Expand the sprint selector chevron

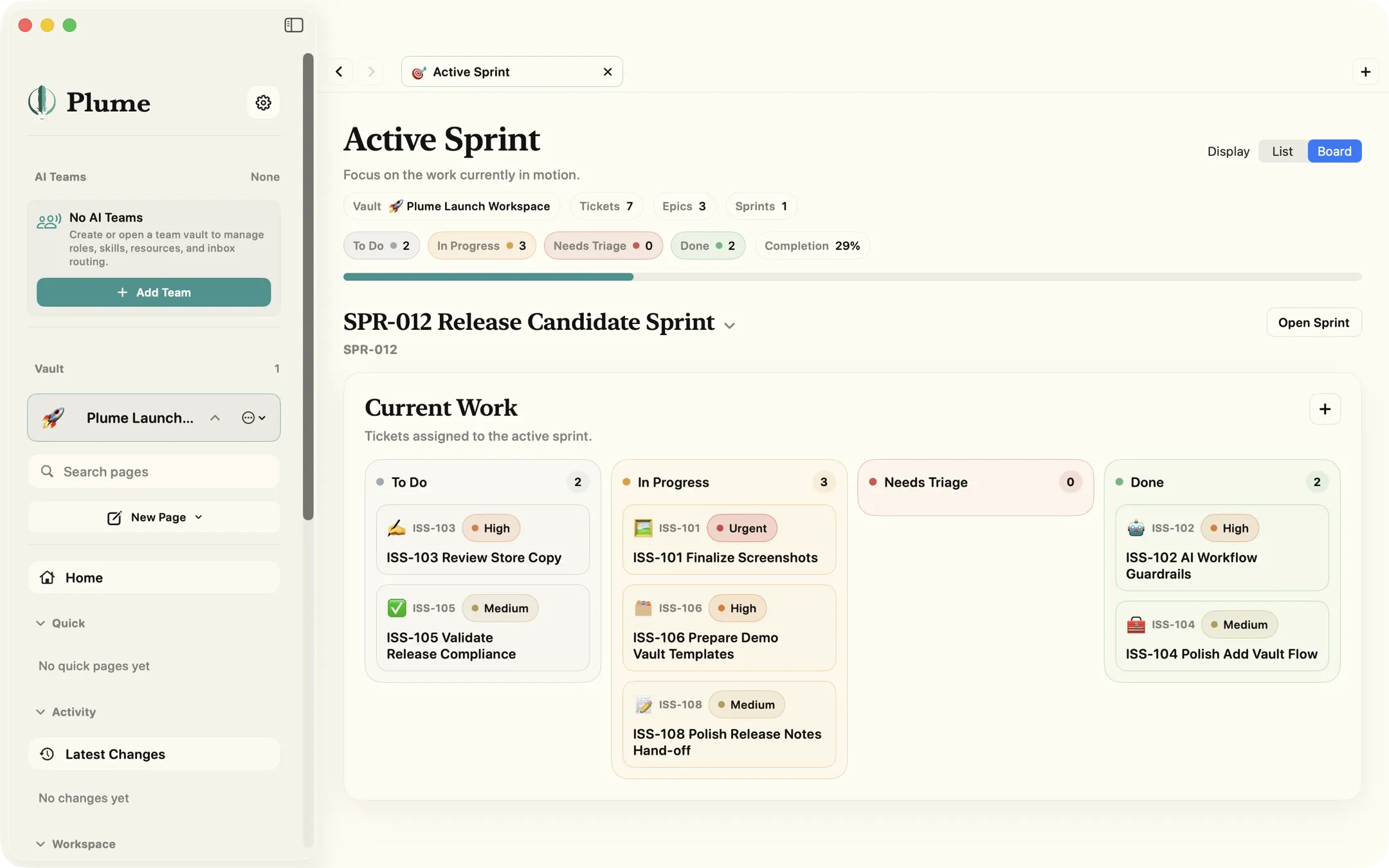coord(729,325)
